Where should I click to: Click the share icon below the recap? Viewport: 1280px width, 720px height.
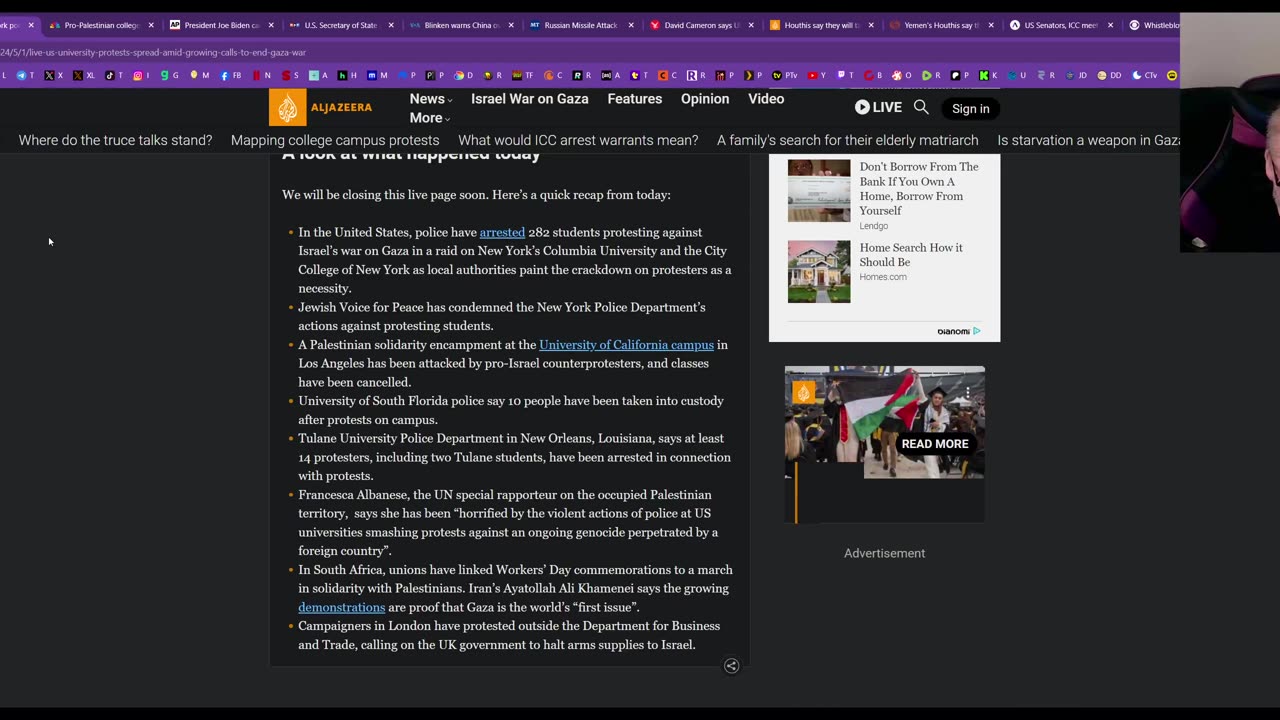pyautogui.click(x=731, y=666)
